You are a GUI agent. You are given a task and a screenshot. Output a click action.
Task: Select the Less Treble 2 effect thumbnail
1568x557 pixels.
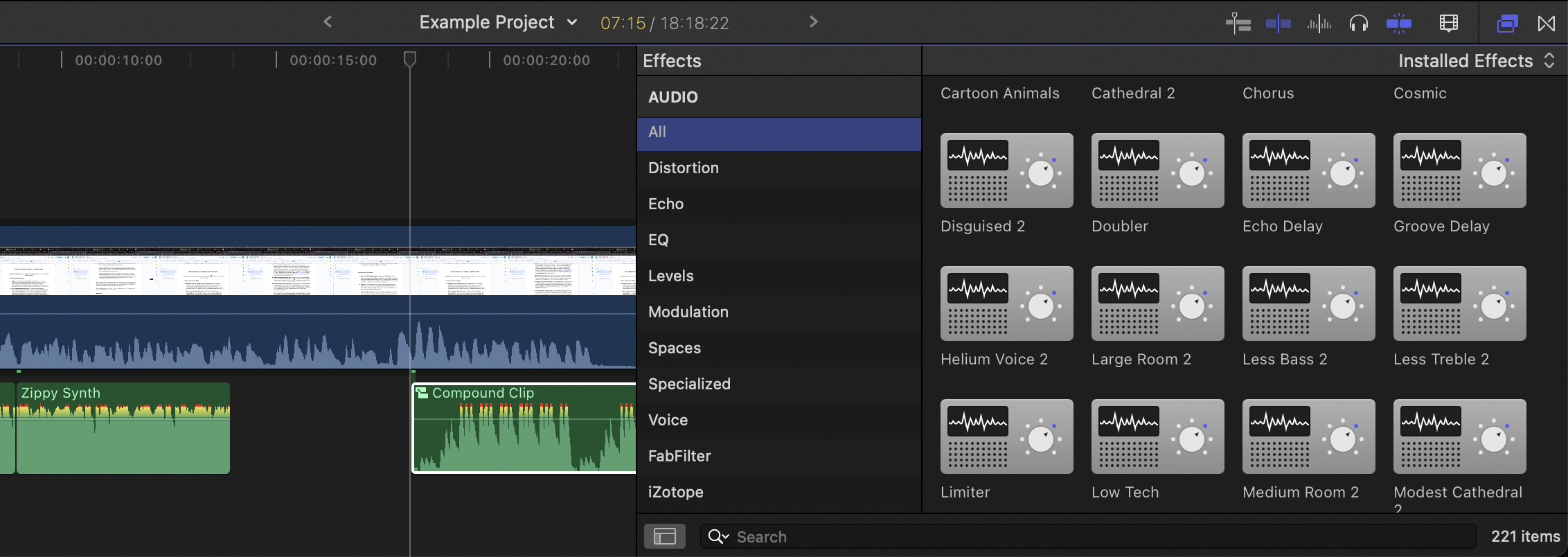(1460, 303)
